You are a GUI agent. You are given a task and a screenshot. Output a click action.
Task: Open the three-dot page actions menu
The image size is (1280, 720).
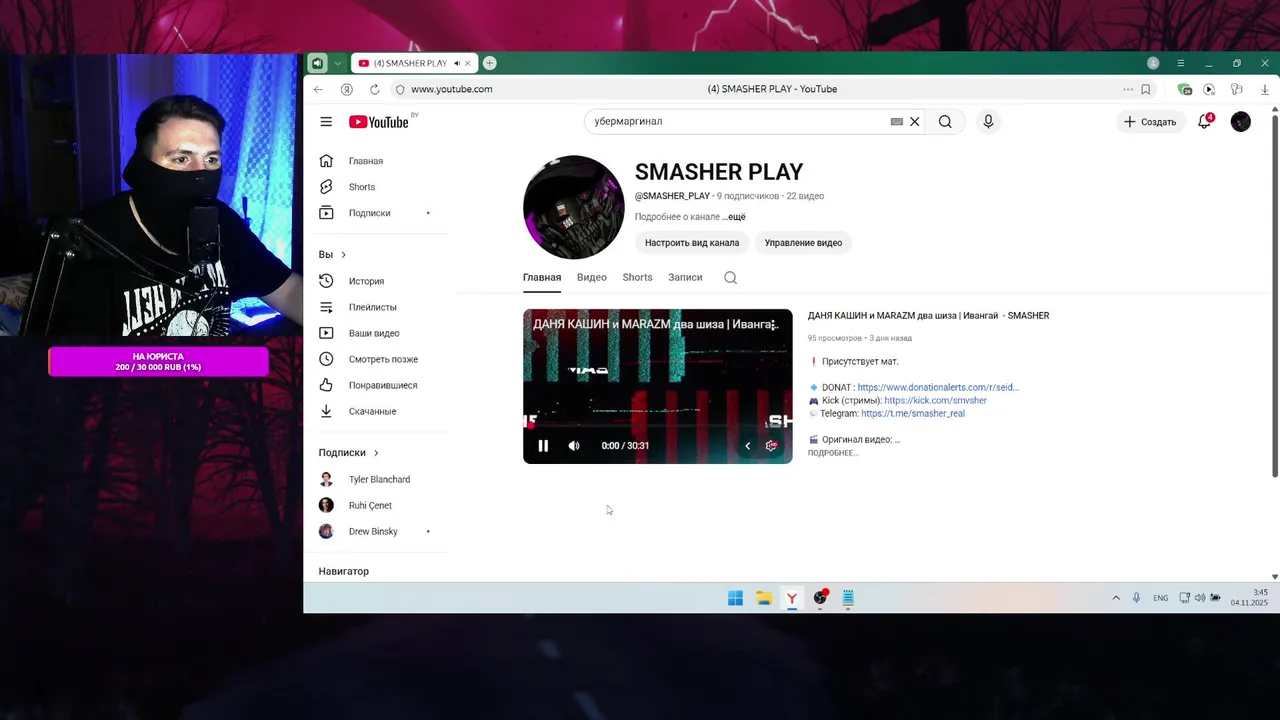1128,89
